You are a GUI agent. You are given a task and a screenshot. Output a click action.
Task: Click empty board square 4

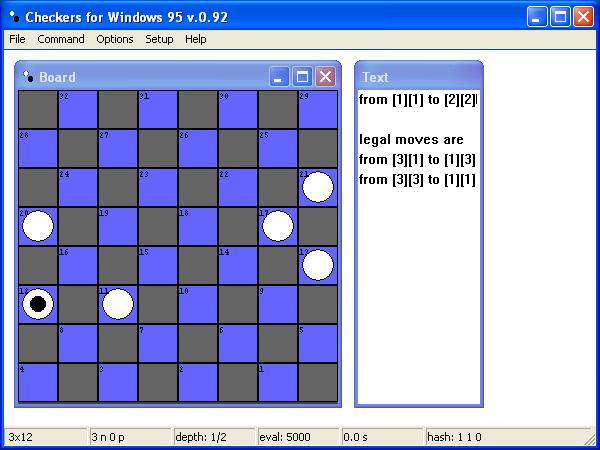38,383
